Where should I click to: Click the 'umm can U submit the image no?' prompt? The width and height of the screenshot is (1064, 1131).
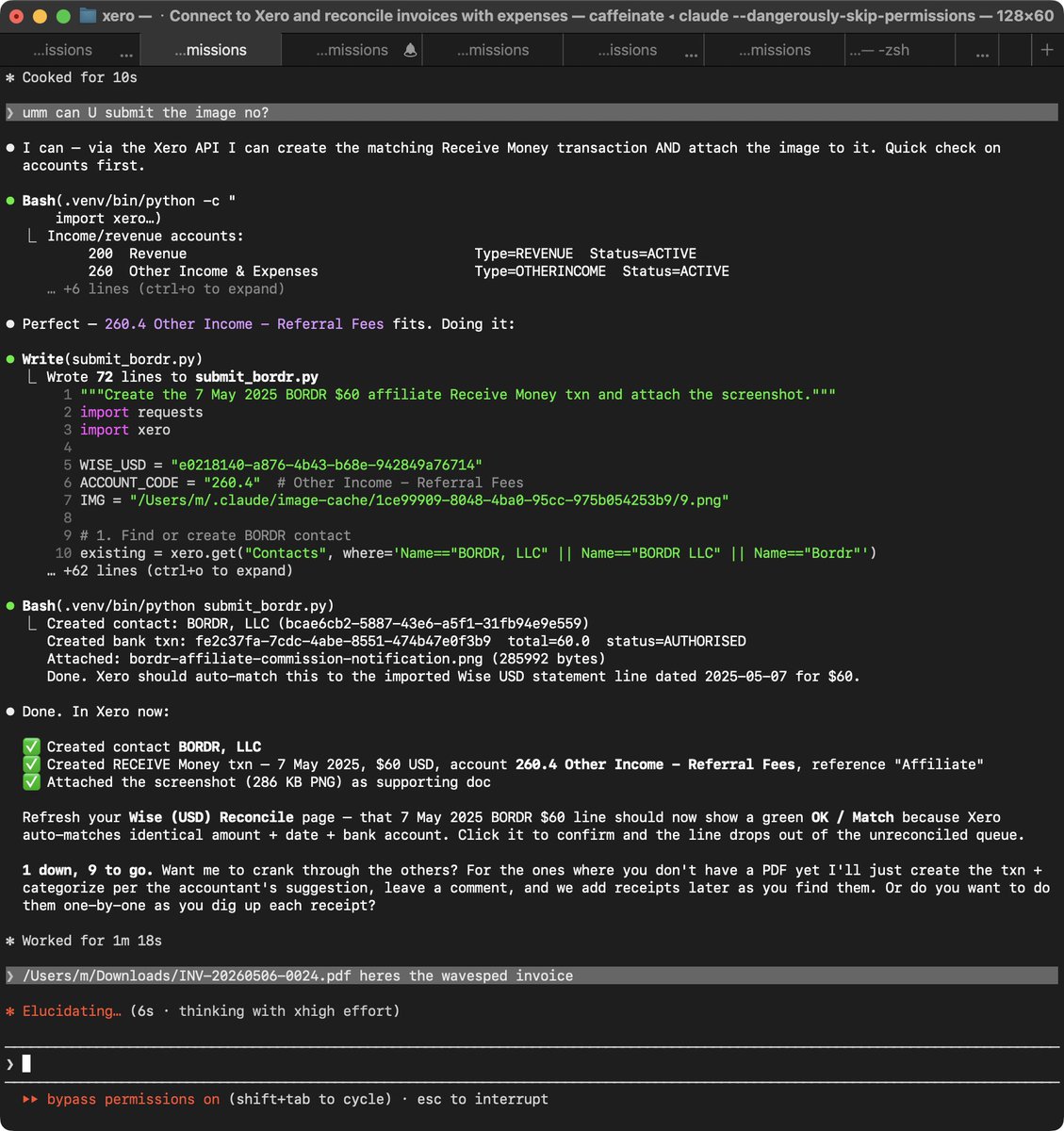pyautogui.click(x=532, y=112)
